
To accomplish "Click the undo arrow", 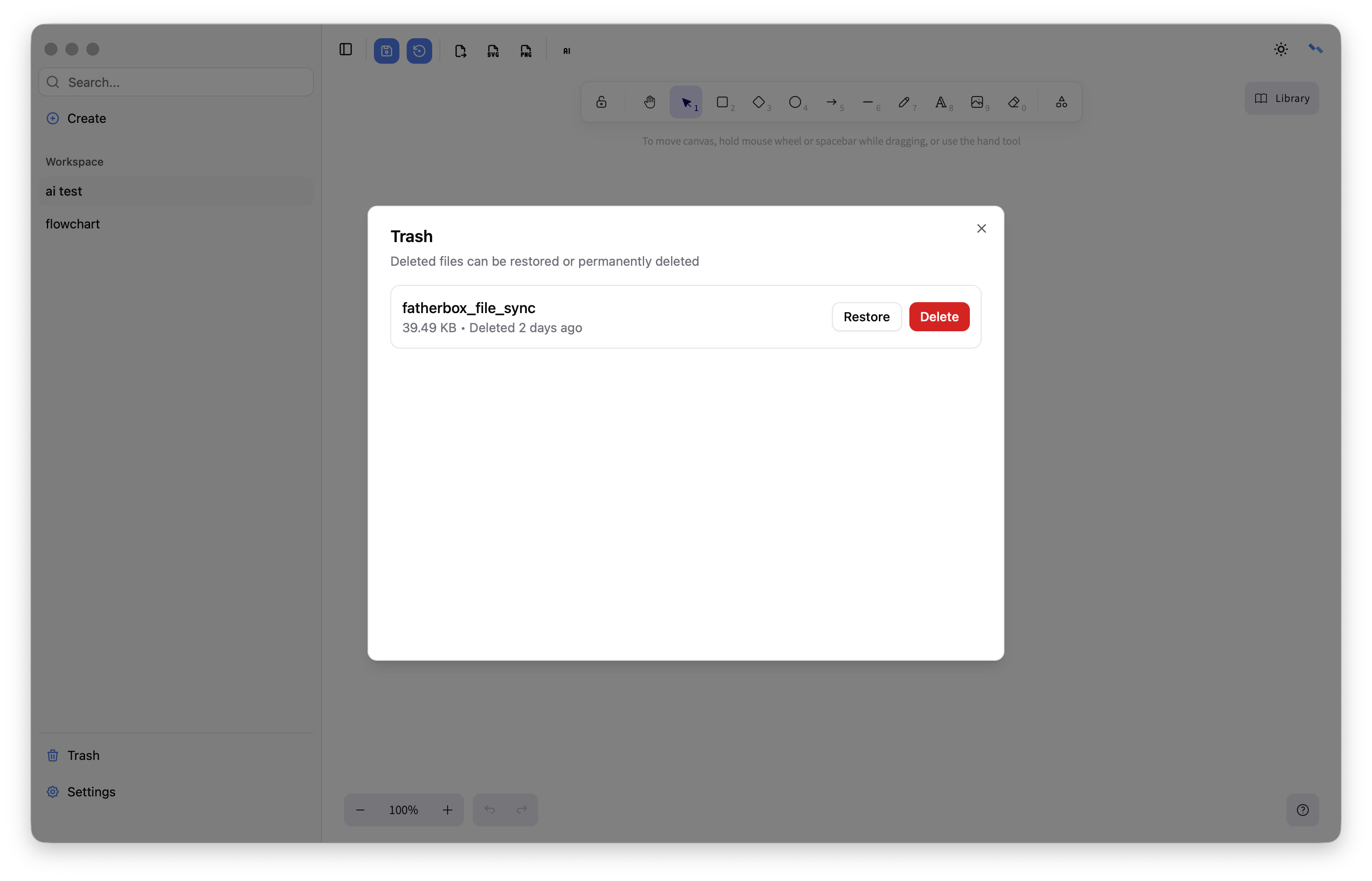I will click(489, 810).
